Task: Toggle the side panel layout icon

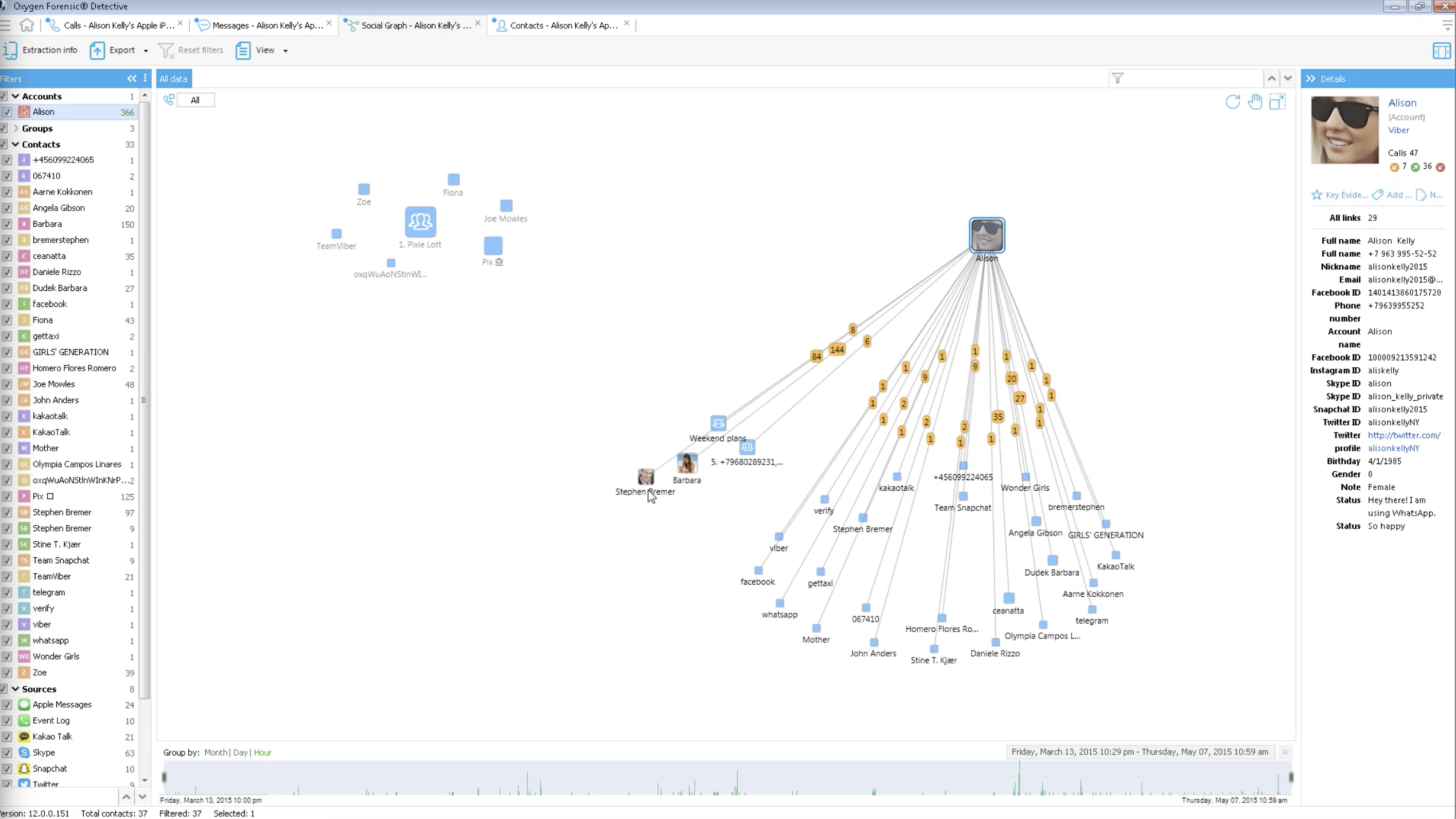Action: [x=1442, y=51]
